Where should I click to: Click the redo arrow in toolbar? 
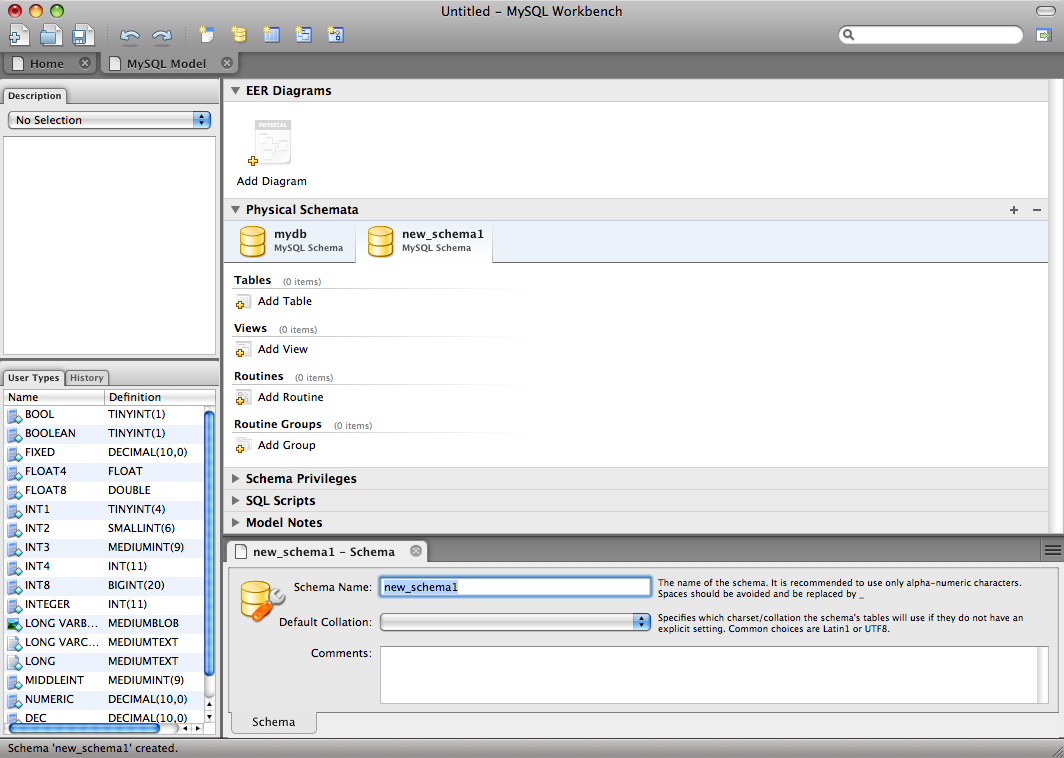pyautogui.click(x=161, y=36)
